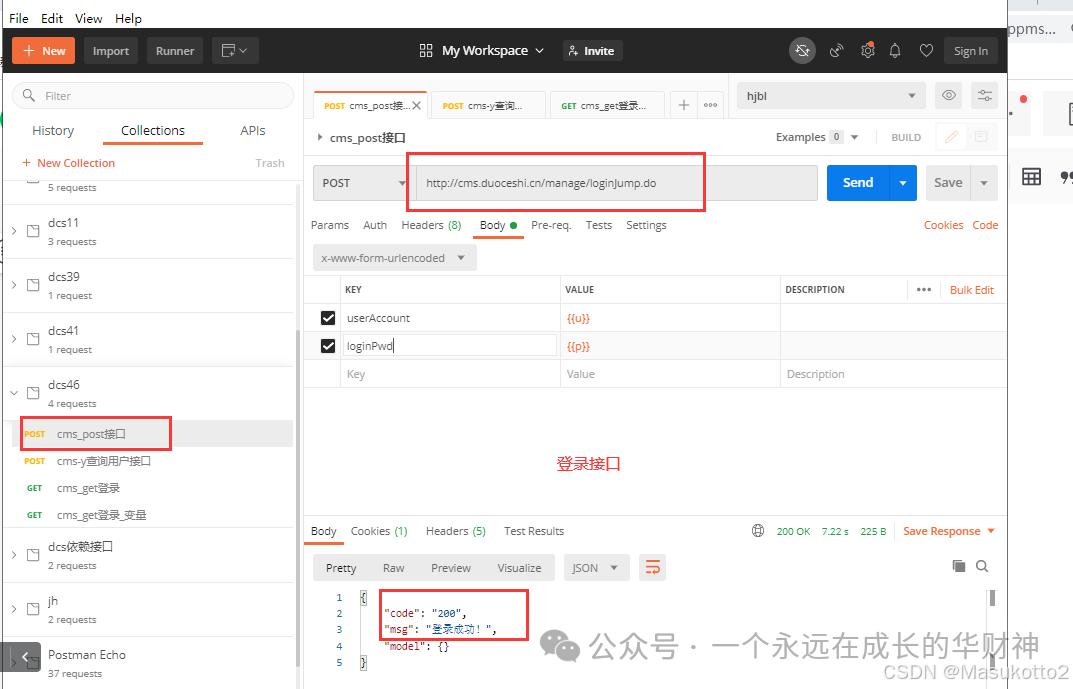Click the dcs39 collection folder icon
This screenshot has width=1073, height=689.
[x=33, y=285]
